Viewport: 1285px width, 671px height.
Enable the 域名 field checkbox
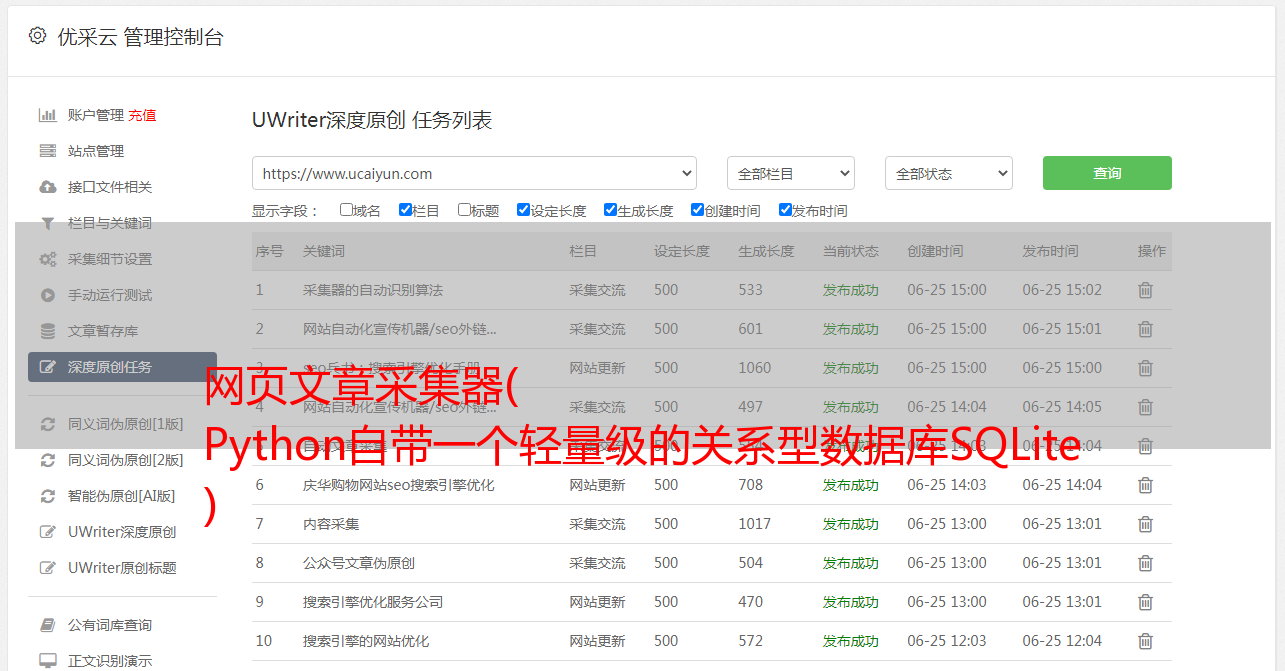(346, 210)
